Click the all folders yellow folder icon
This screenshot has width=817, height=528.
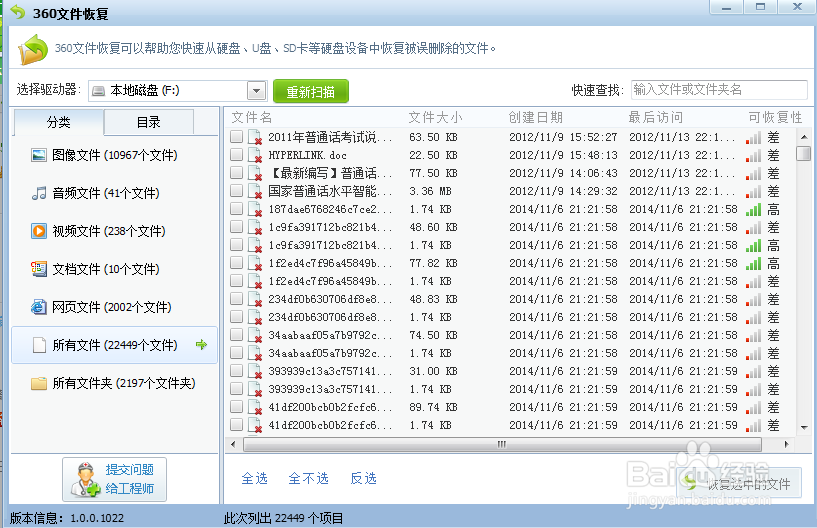(39, 384)
